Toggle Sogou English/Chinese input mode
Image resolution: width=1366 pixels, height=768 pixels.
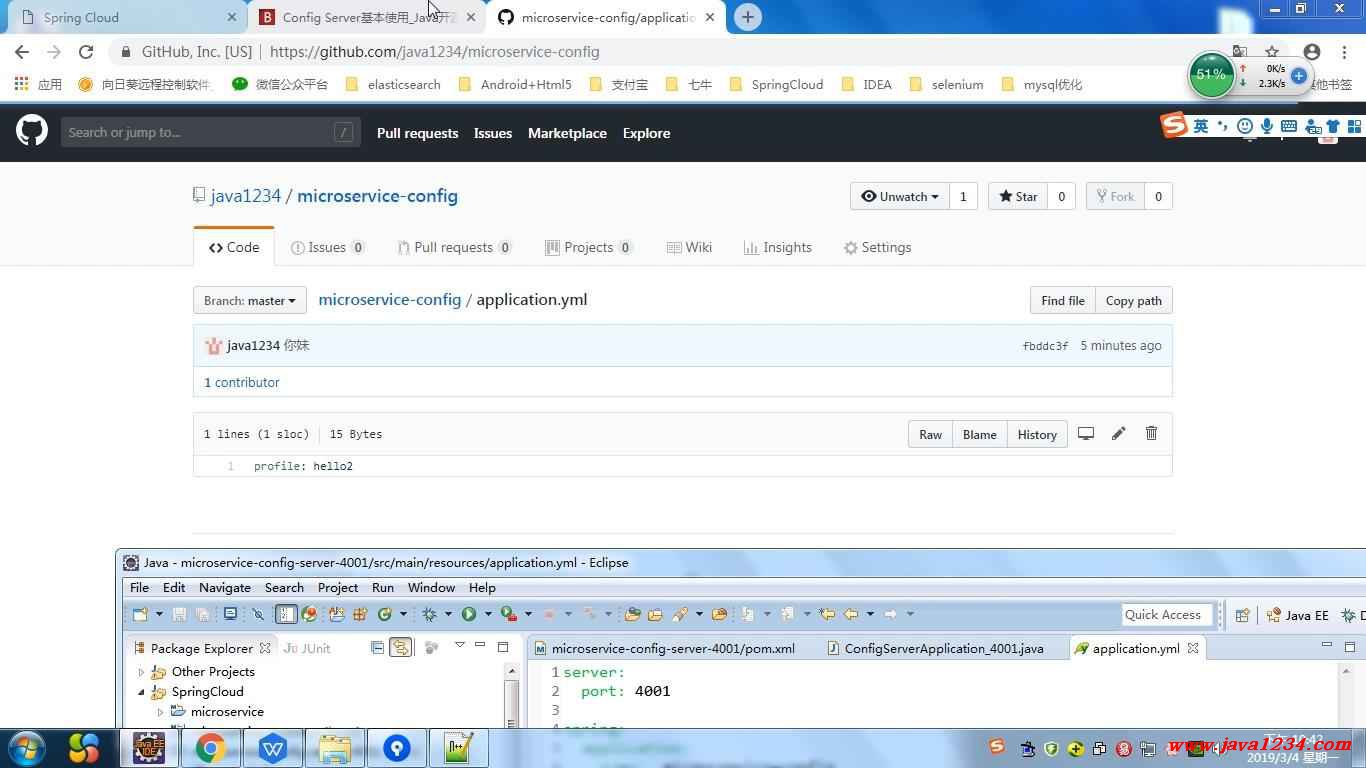pos(1200,126)
